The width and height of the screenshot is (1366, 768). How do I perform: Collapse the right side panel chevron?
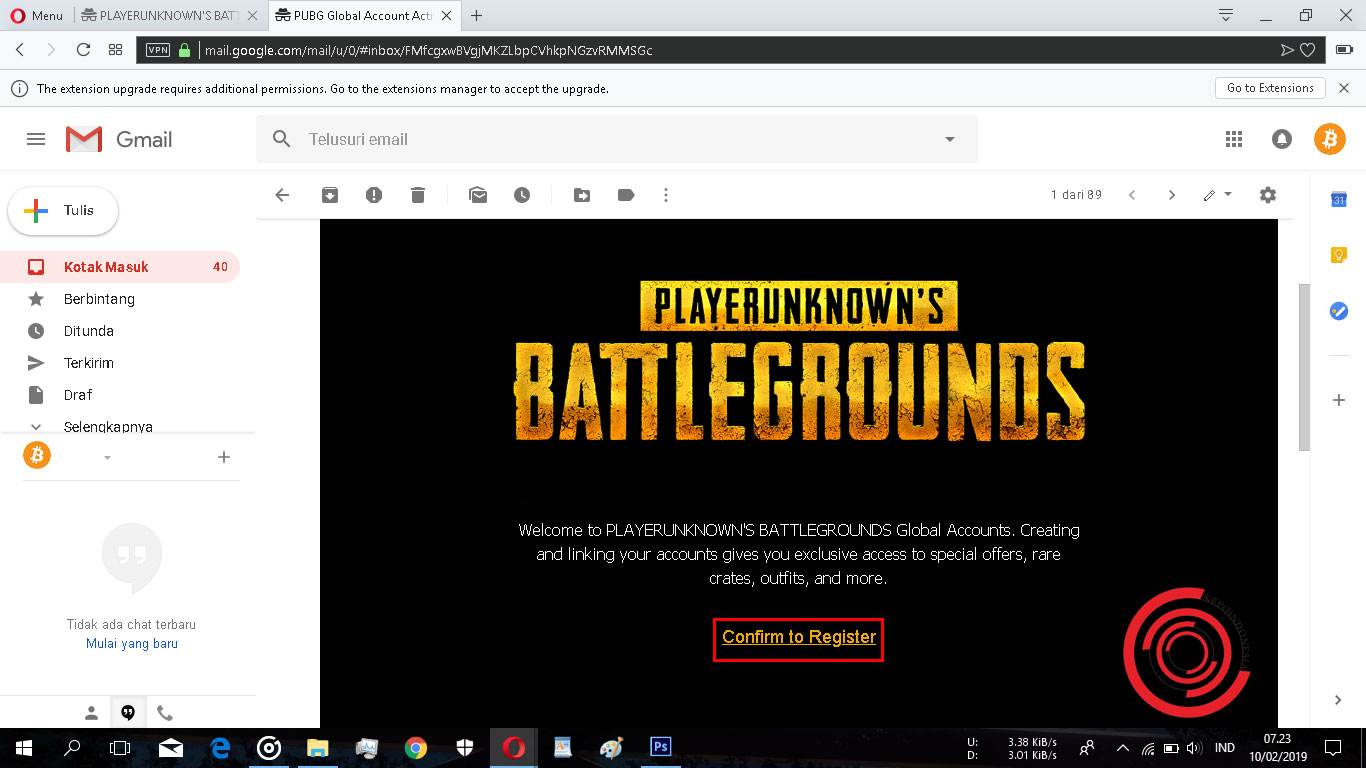click(x=1339, y=700)
